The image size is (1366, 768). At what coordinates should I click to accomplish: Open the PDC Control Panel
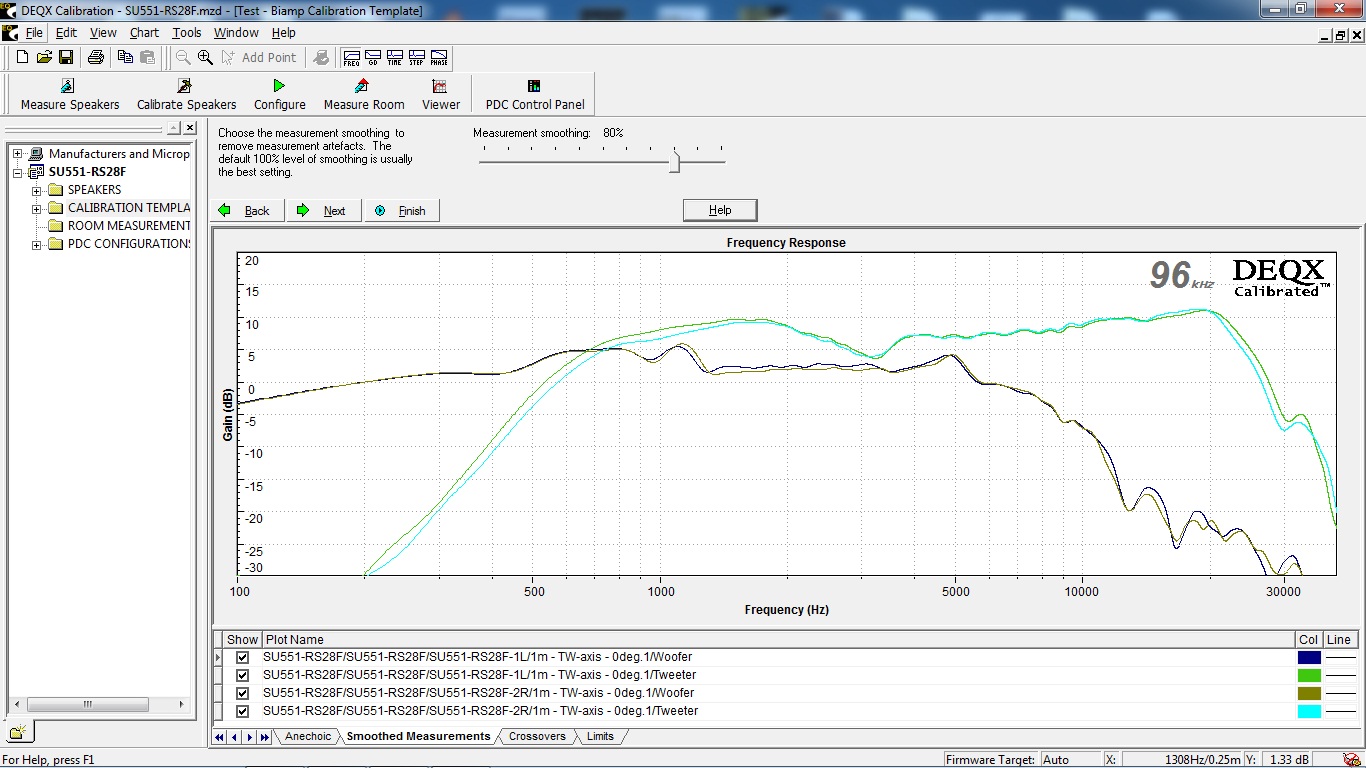click(x=535, y=95)
